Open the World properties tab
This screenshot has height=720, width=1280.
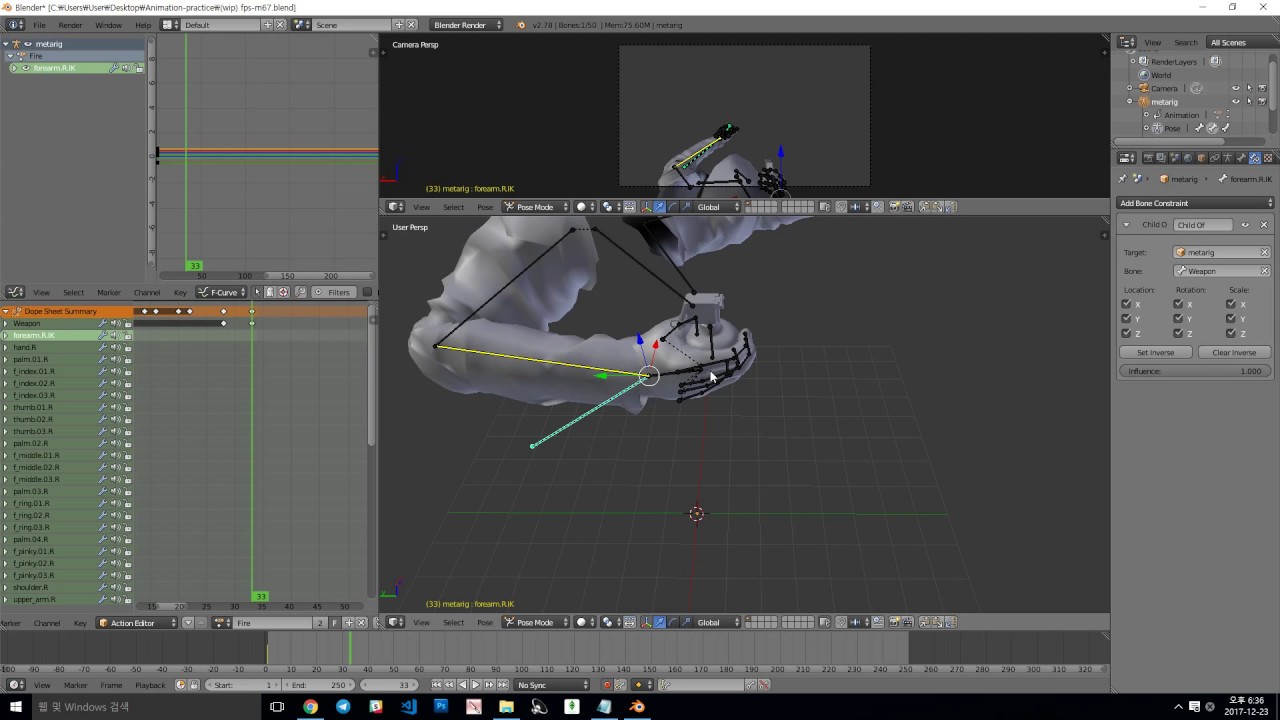coord(1188,158)
